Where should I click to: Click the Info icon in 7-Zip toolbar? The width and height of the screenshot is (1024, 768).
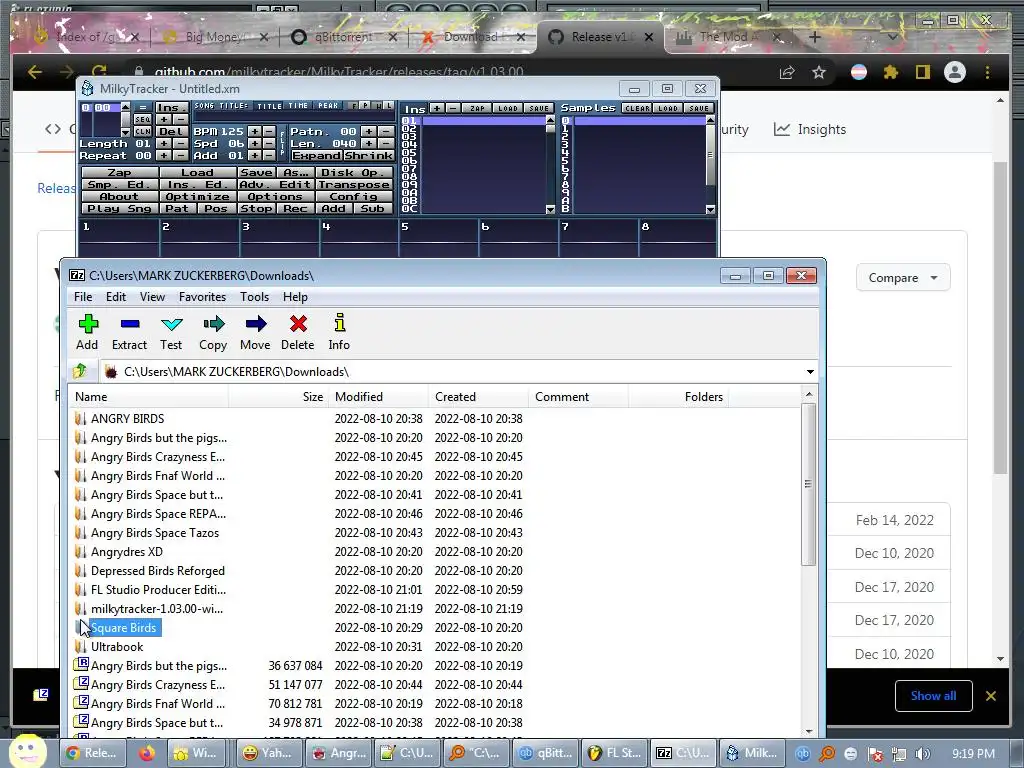pos(339,332)
